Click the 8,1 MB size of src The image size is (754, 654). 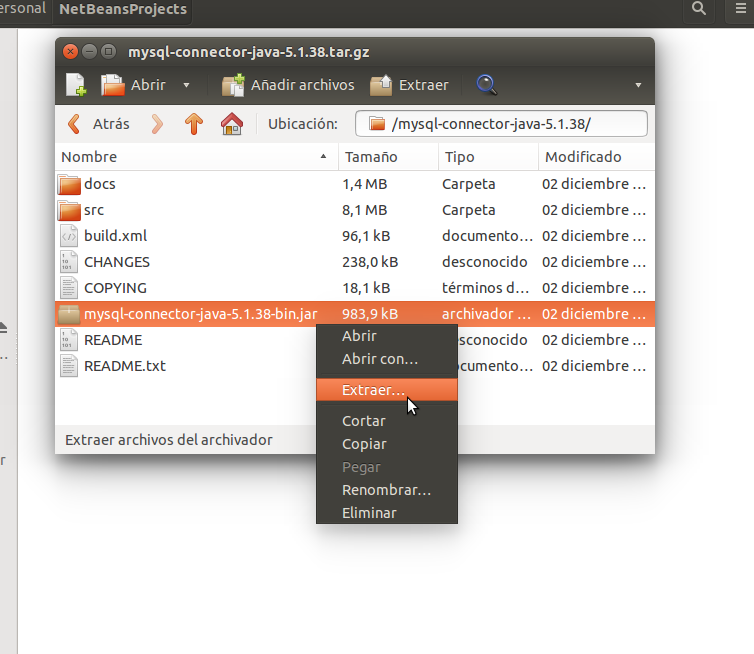pos(364,210)
